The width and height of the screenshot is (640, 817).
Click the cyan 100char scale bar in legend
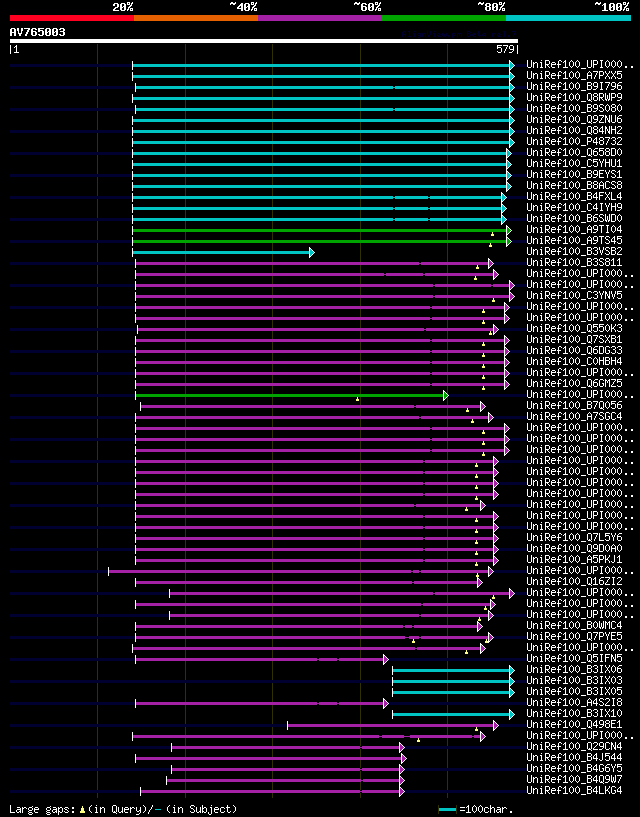tap(447, 810)
